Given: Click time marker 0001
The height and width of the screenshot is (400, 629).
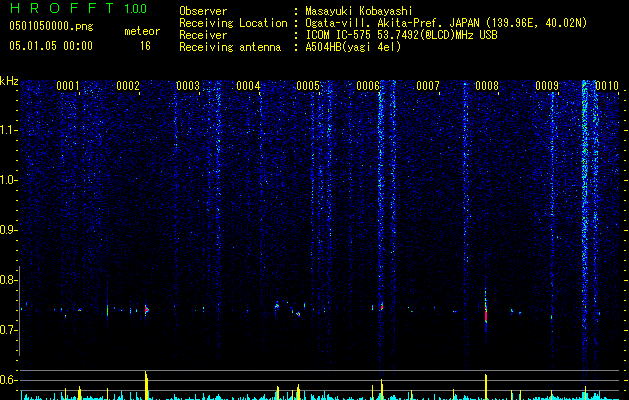Looking at the screenshot, I should pyautogui.click(x=67, y=86).
